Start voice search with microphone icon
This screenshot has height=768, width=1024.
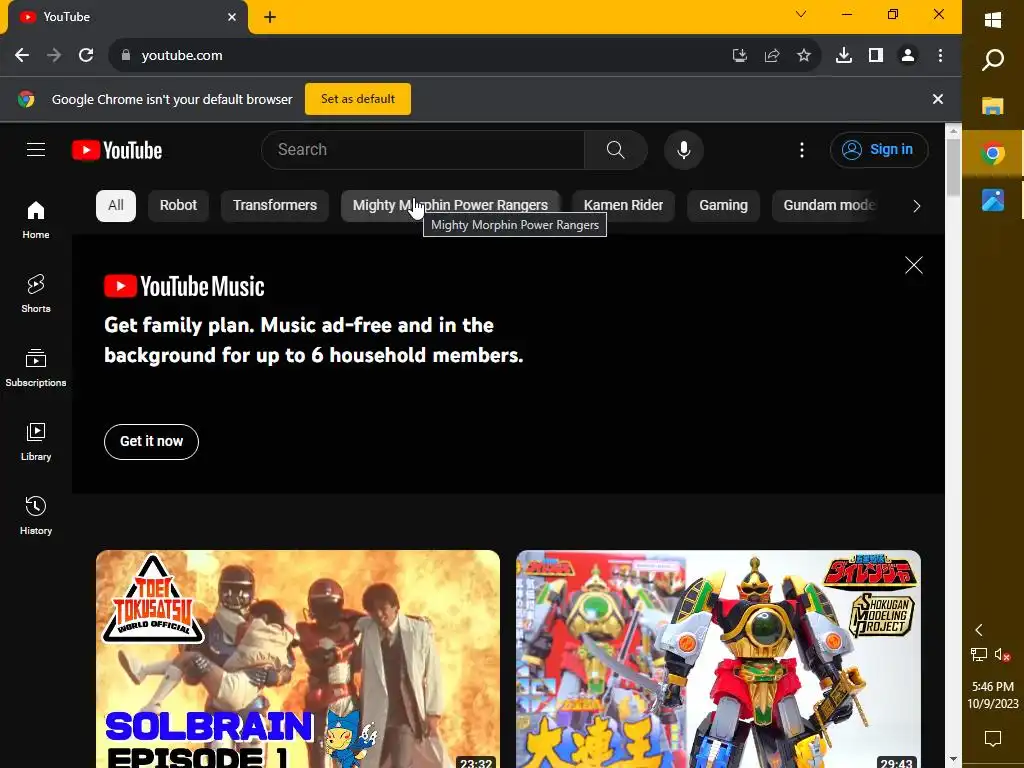683,150
